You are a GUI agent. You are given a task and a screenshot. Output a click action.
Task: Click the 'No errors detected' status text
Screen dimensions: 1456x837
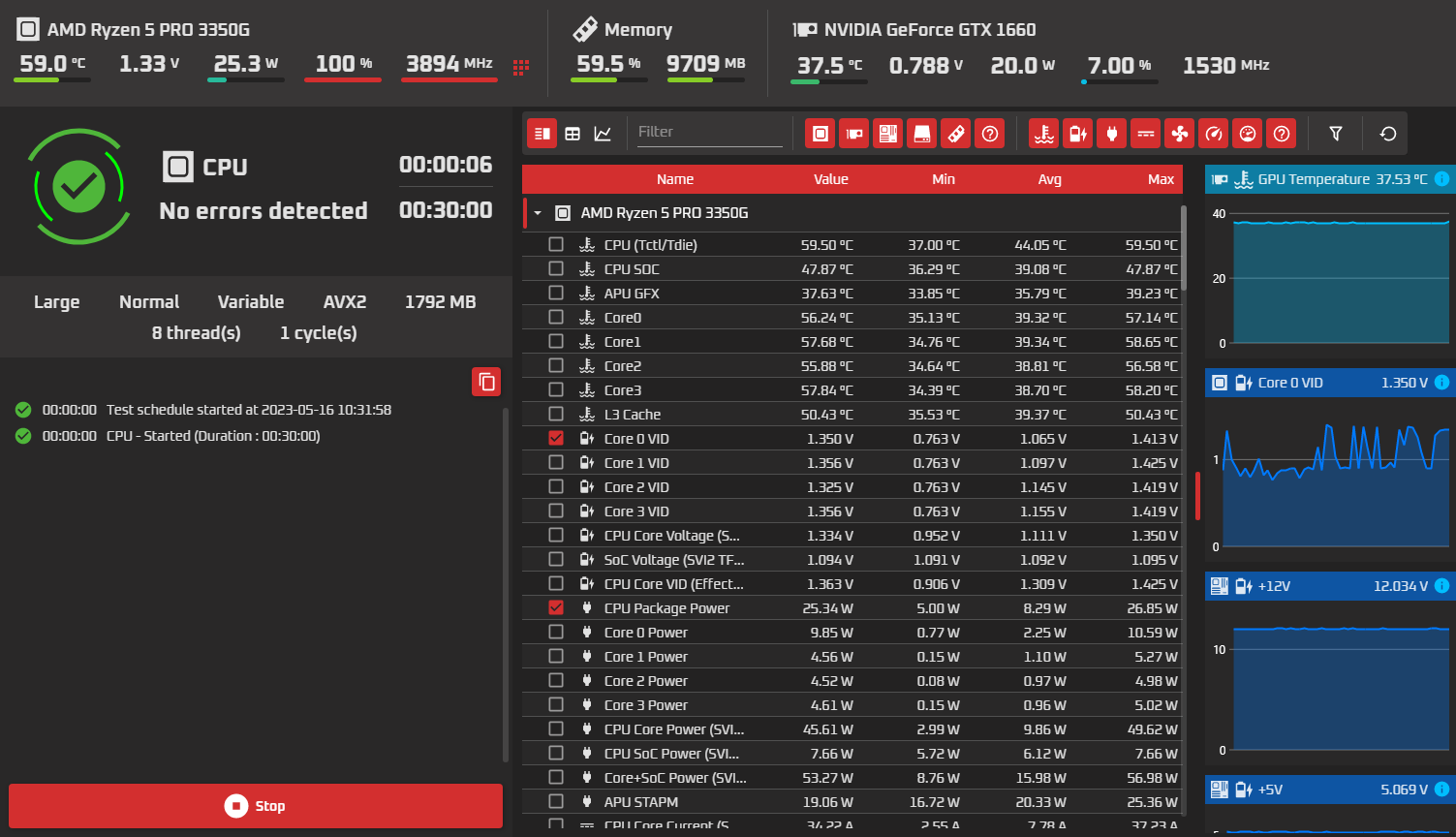click(263, 211)
